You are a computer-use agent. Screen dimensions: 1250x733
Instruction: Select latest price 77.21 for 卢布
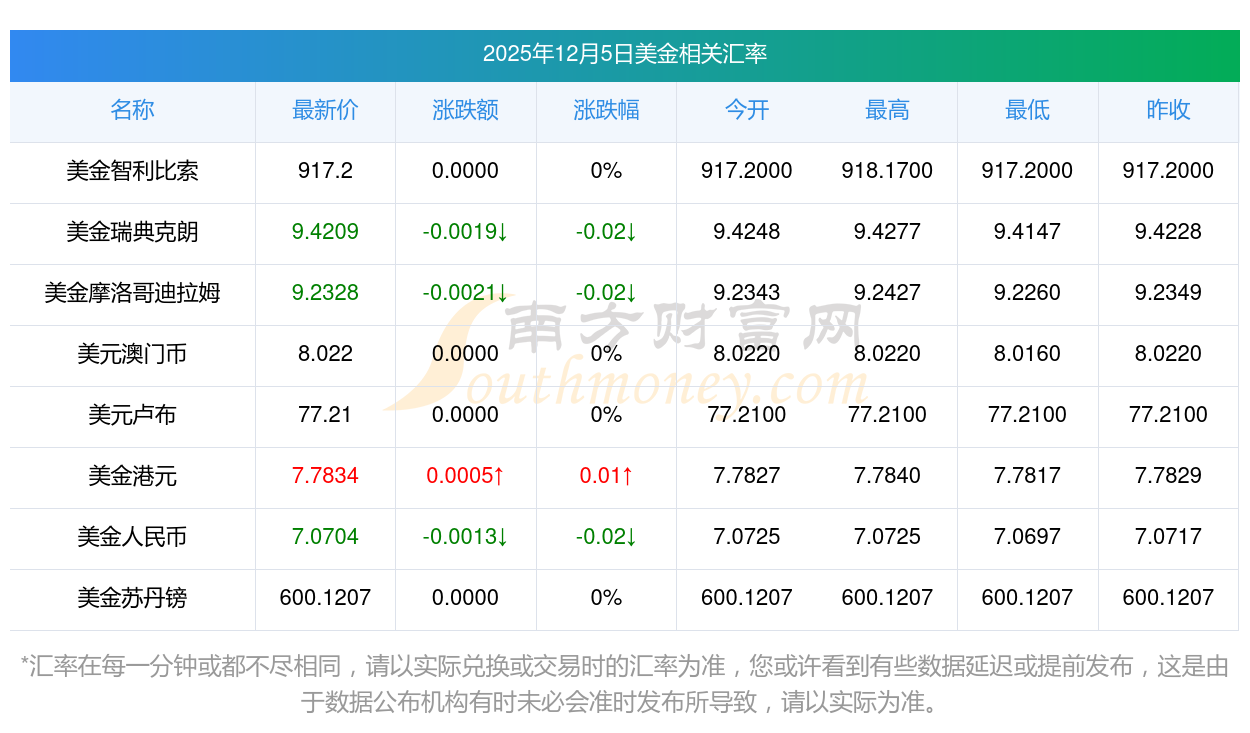click(325, 415)
